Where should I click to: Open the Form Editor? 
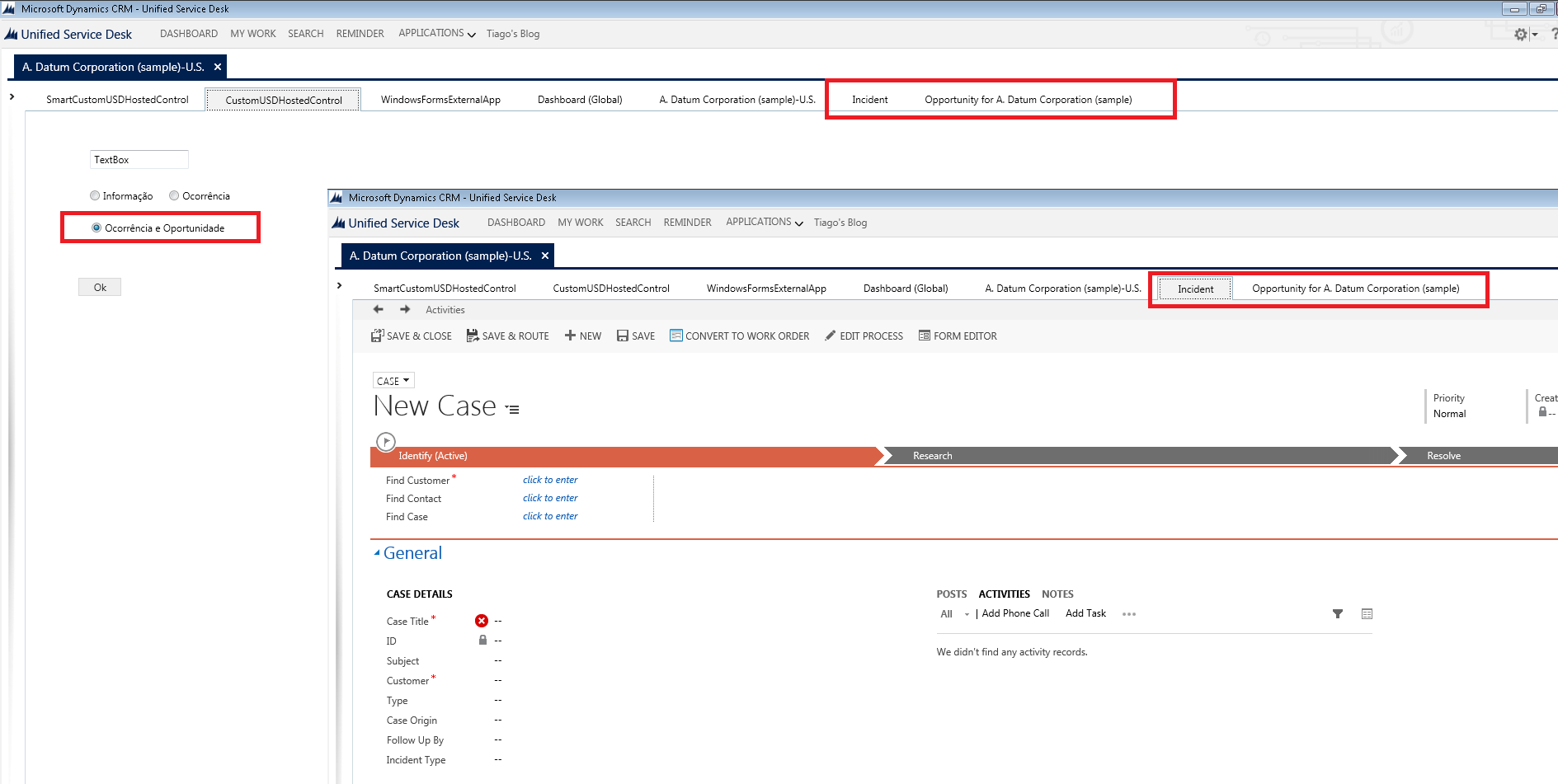[958, 336]
